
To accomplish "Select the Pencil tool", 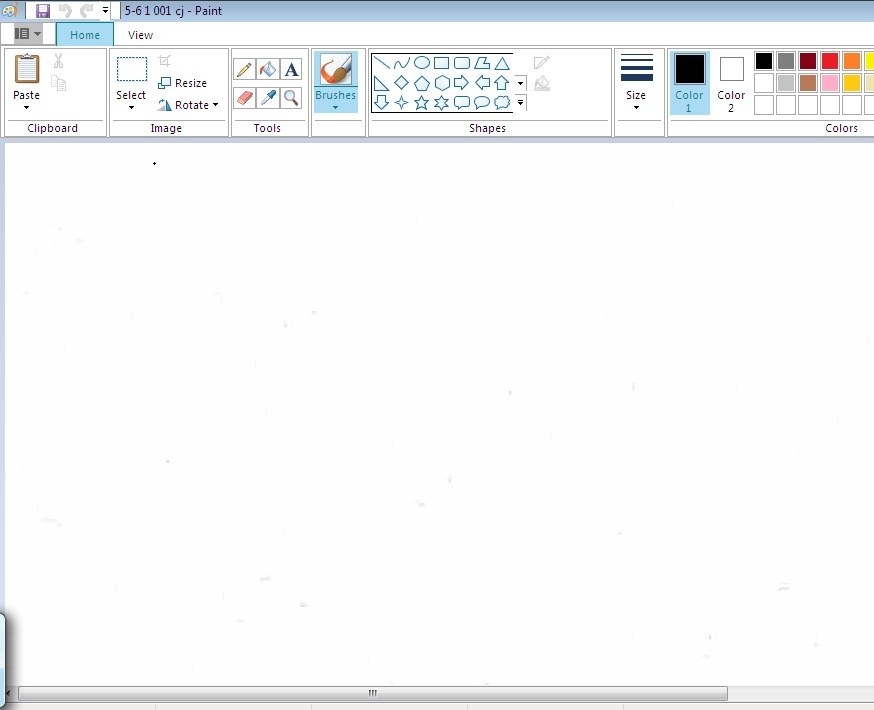I will point(244,69).
